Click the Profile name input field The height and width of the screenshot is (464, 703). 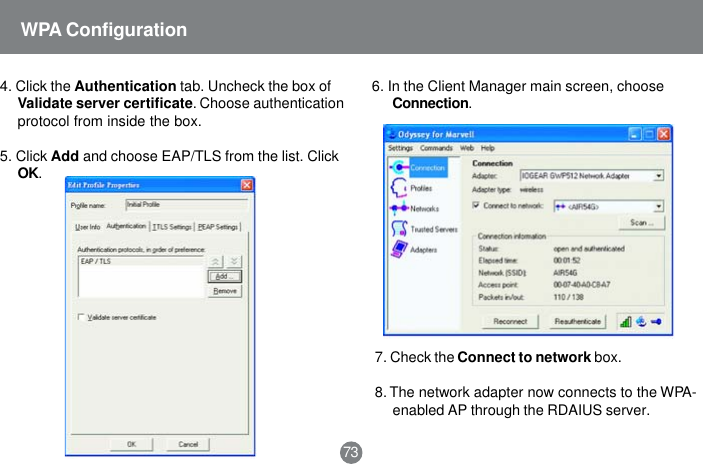(187, 204)
